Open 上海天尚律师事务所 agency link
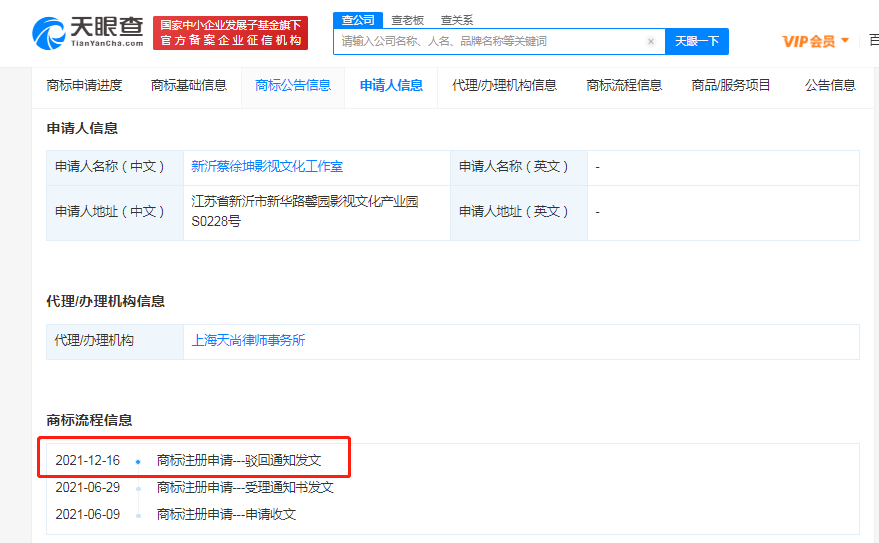This screenshot has width=879, height=543. 248,340
